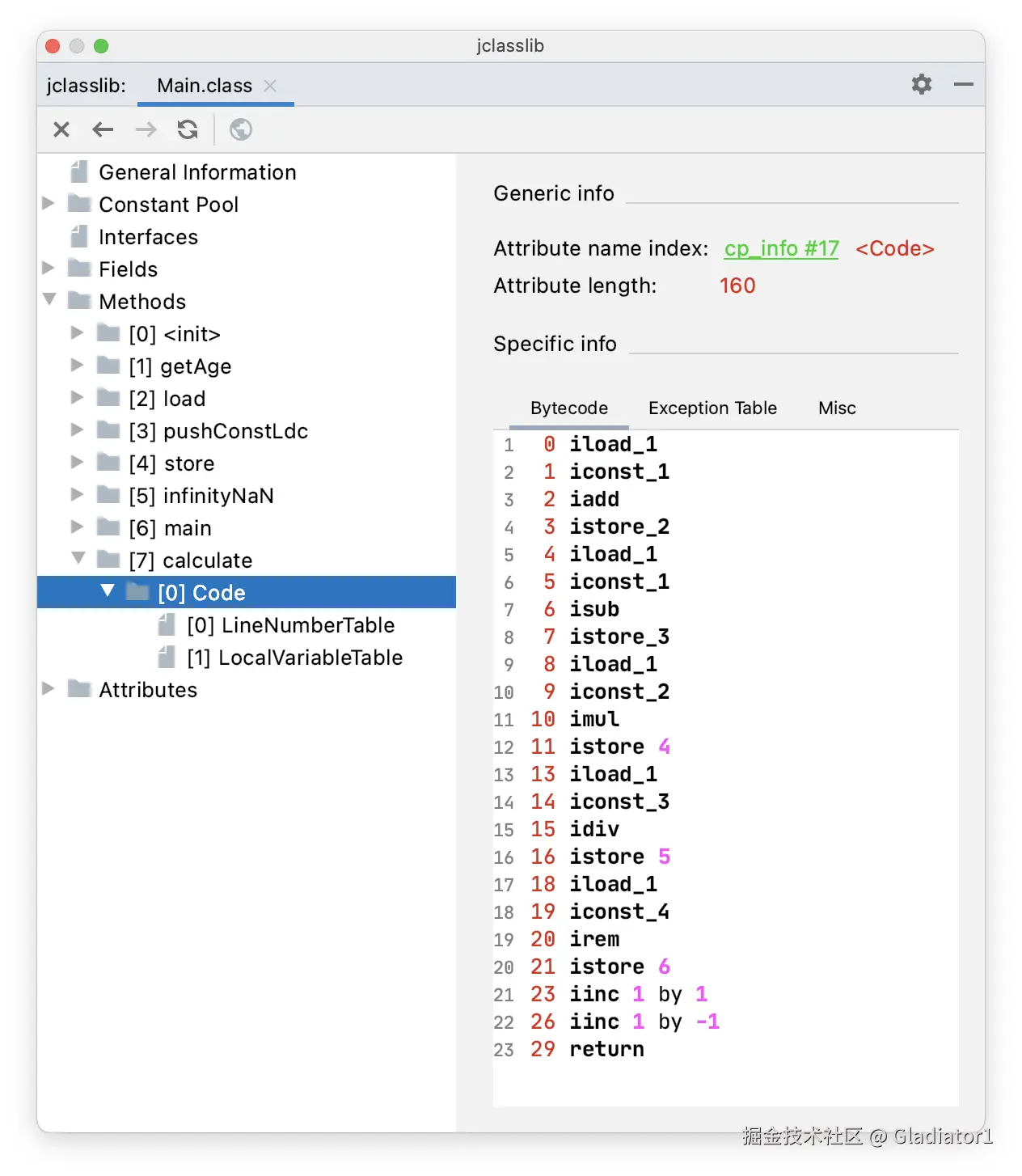1022x1176 pixels.
Task: Close the Main.class tab
Action: (271, 86)
